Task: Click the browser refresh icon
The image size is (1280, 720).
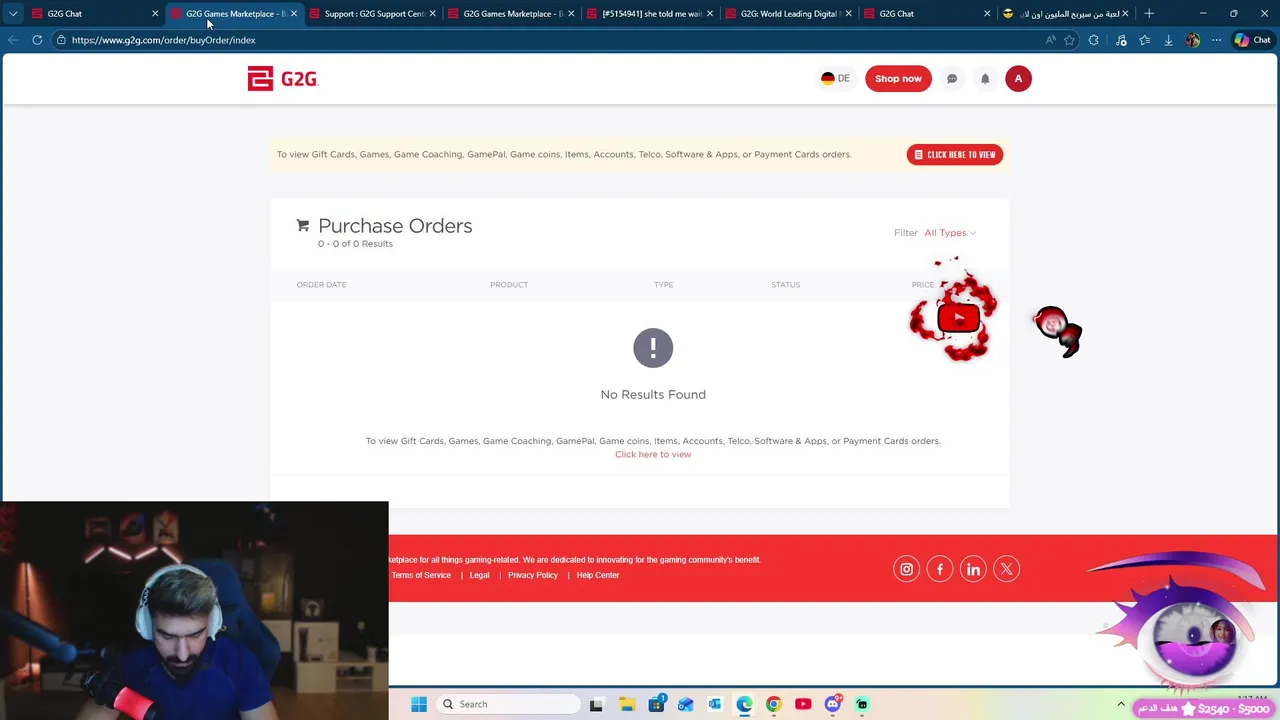Action: pyautogui.click(x=37, y=40)
